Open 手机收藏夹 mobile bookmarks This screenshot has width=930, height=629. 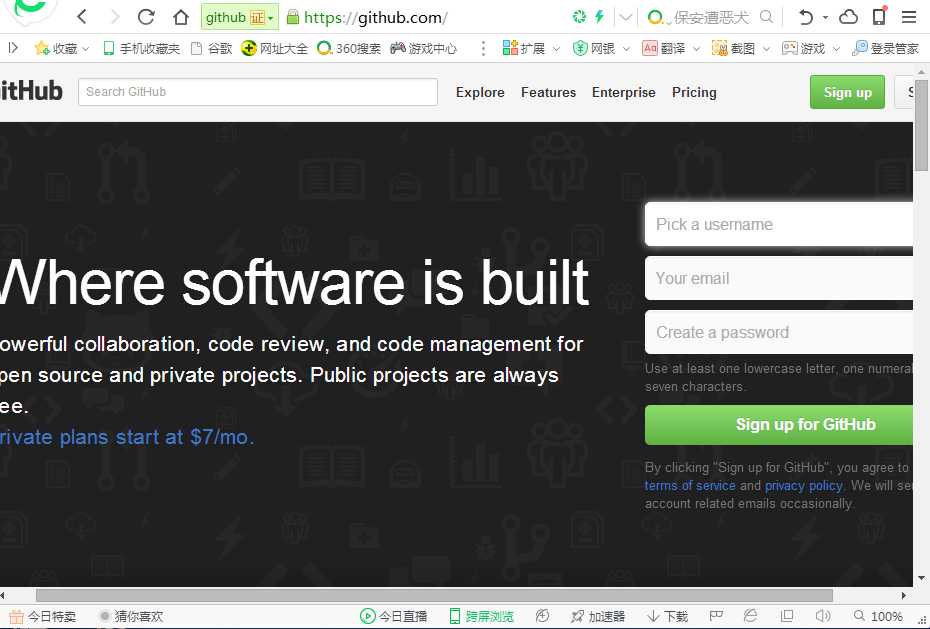click(x=141, y=49)
